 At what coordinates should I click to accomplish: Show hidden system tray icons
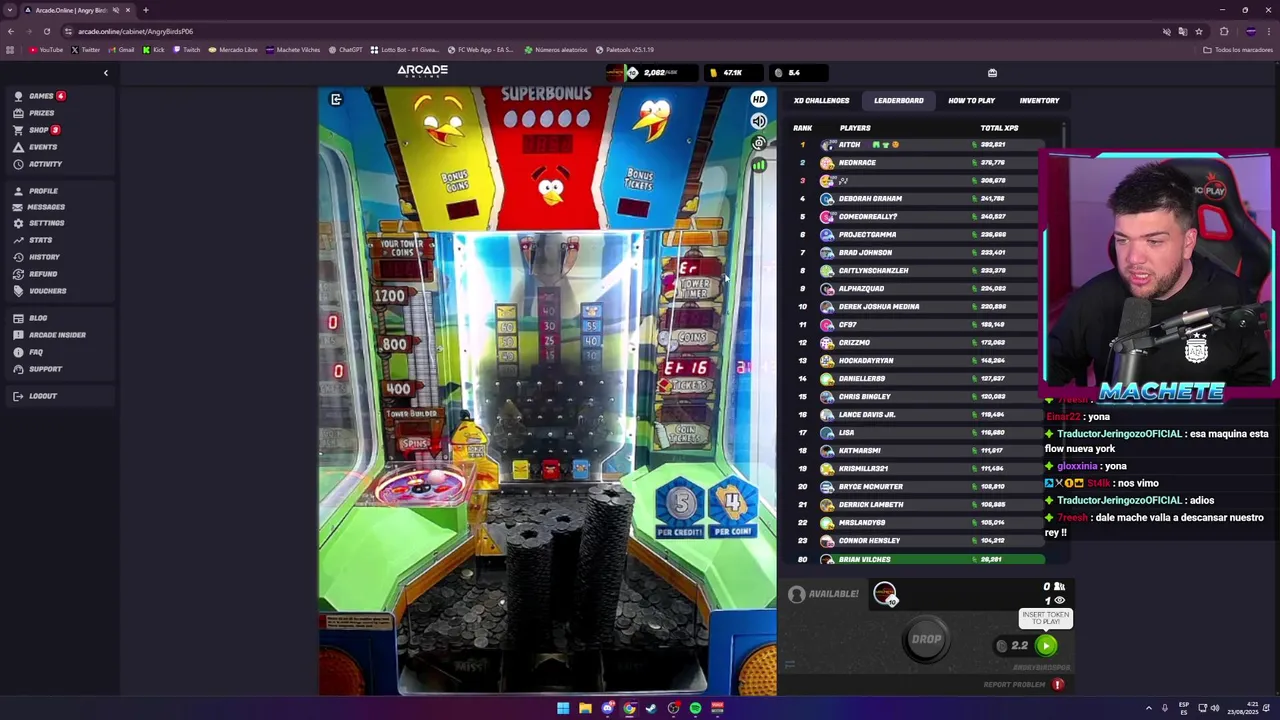pos(1148,708)
